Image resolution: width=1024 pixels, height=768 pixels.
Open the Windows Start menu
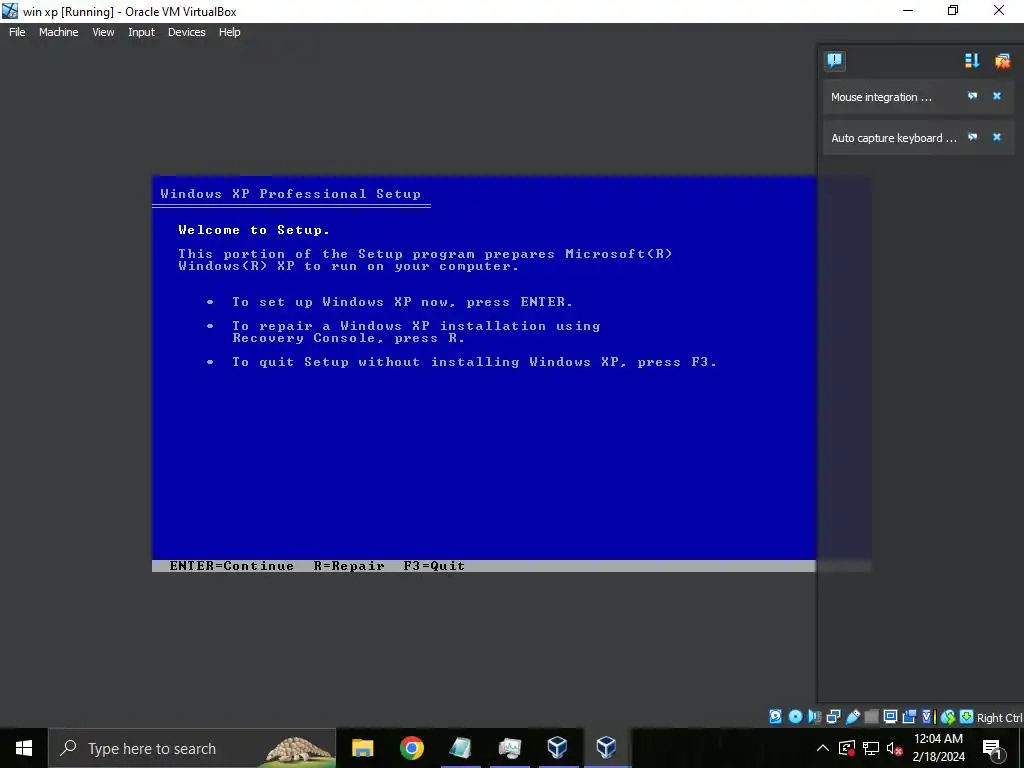24,748
